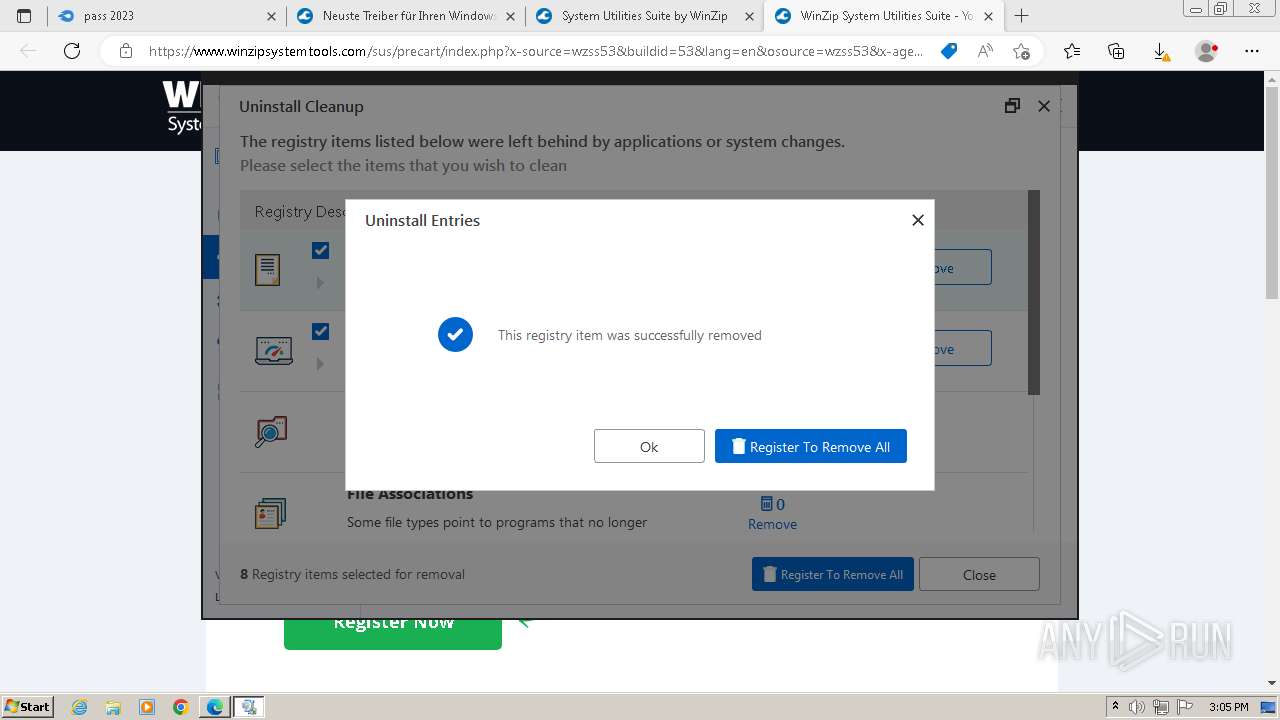Expand the second registry item row arrow
1280x720 pixels.
[320, 364]
